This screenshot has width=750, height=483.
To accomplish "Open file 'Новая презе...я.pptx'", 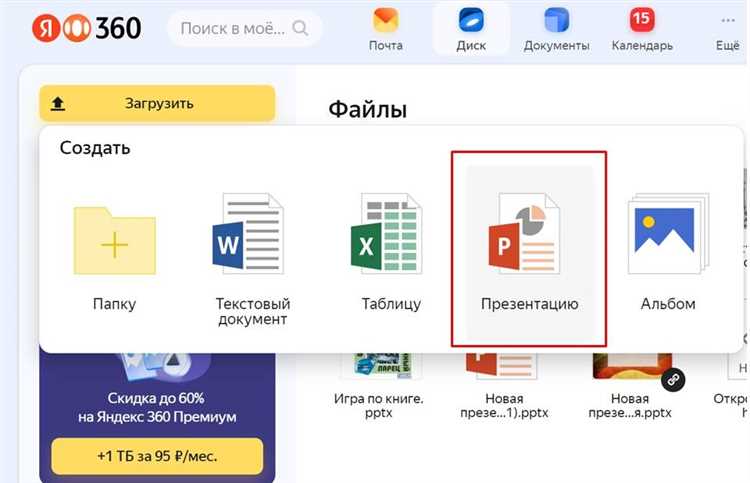I will point(630,387).
